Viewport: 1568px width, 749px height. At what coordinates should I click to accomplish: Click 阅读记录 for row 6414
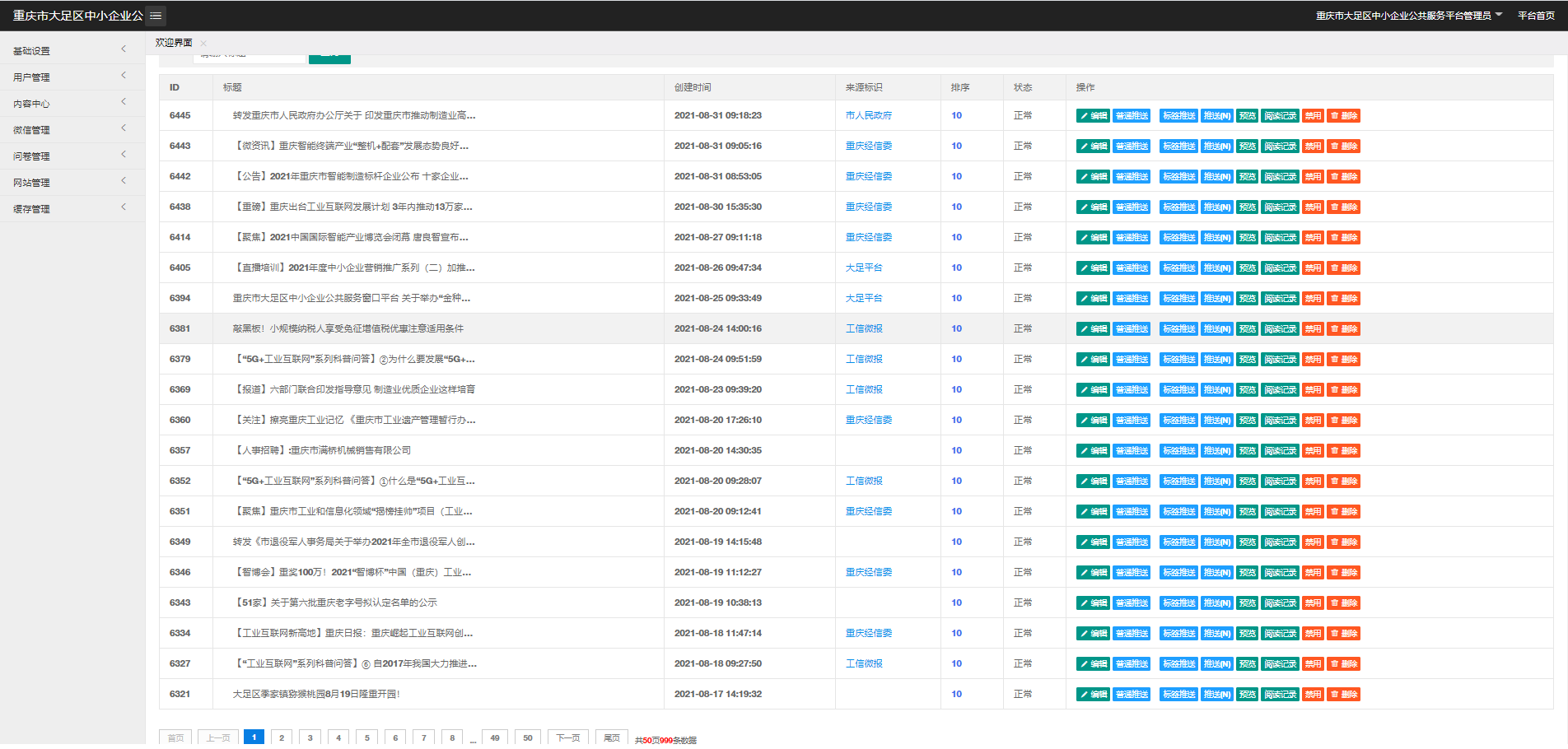click(1280, 238)
